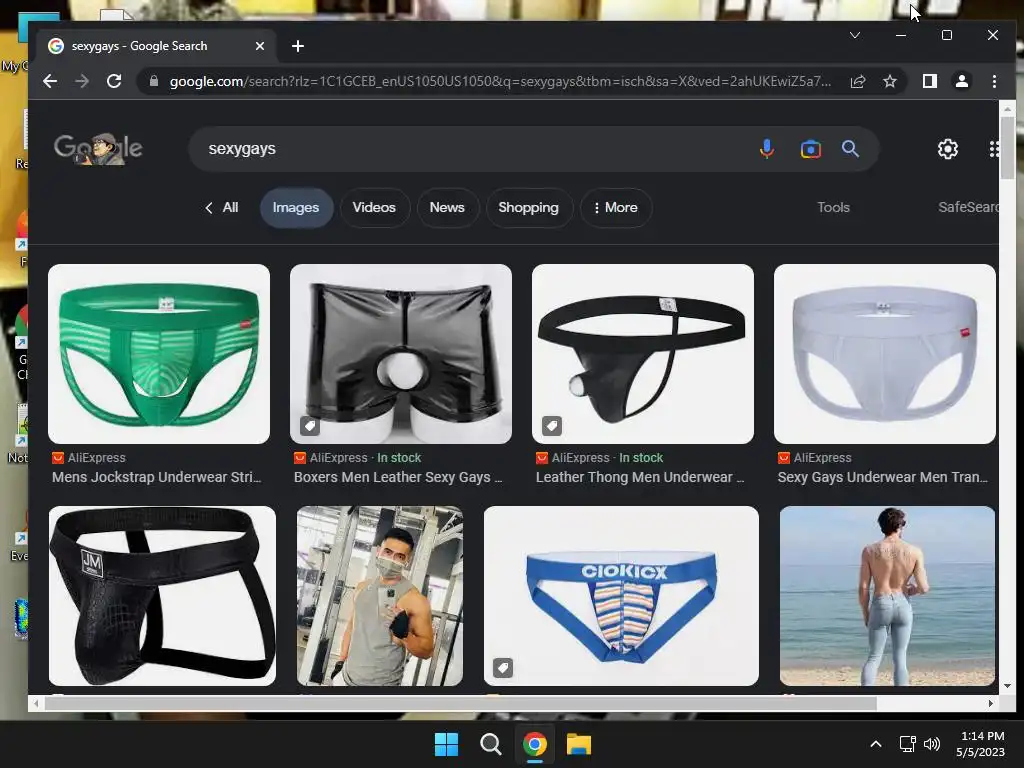The width and height of the screenshot is (1024, 768).
Task: Go back to the previous page
Action: coord(50,81)
